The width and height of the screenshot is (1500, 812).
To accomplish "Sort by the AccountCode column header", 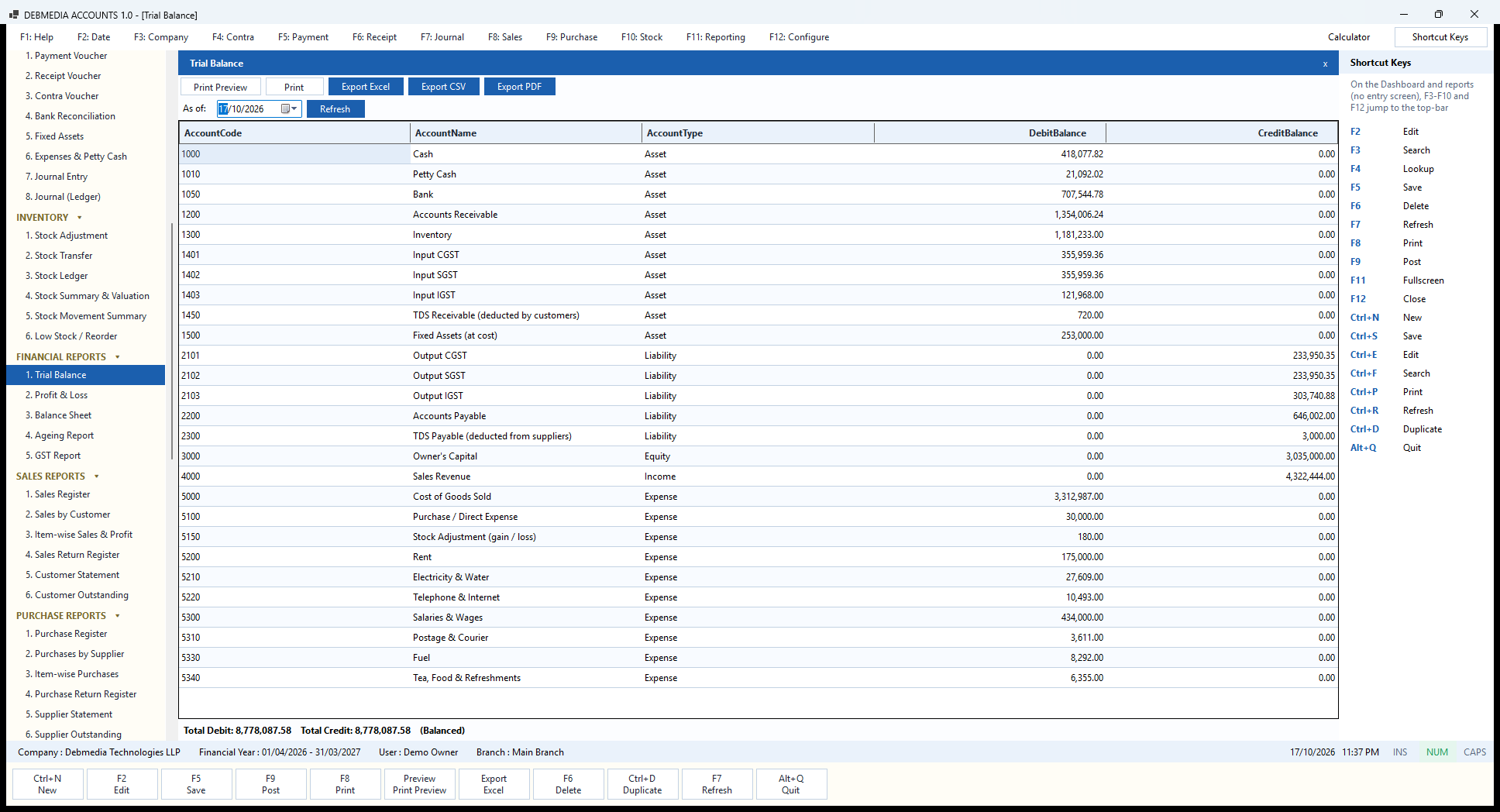I will [x=294, y=133].
